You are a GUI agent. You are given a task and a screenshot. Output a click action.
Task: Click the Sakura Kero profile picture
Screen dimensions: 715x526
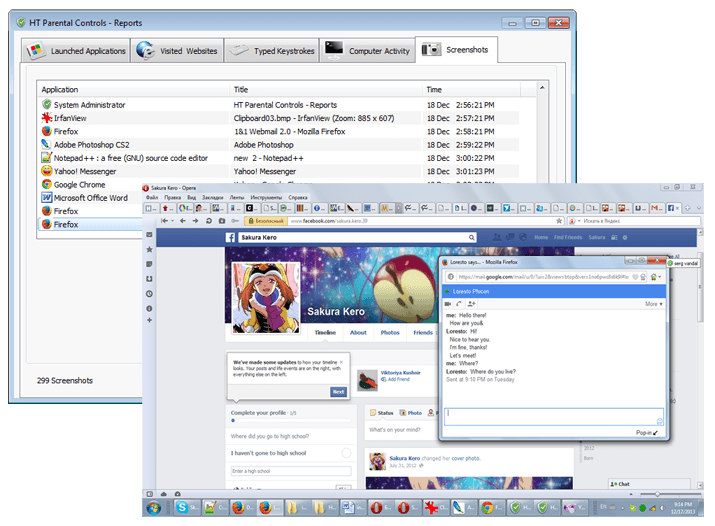click(266, 297)
